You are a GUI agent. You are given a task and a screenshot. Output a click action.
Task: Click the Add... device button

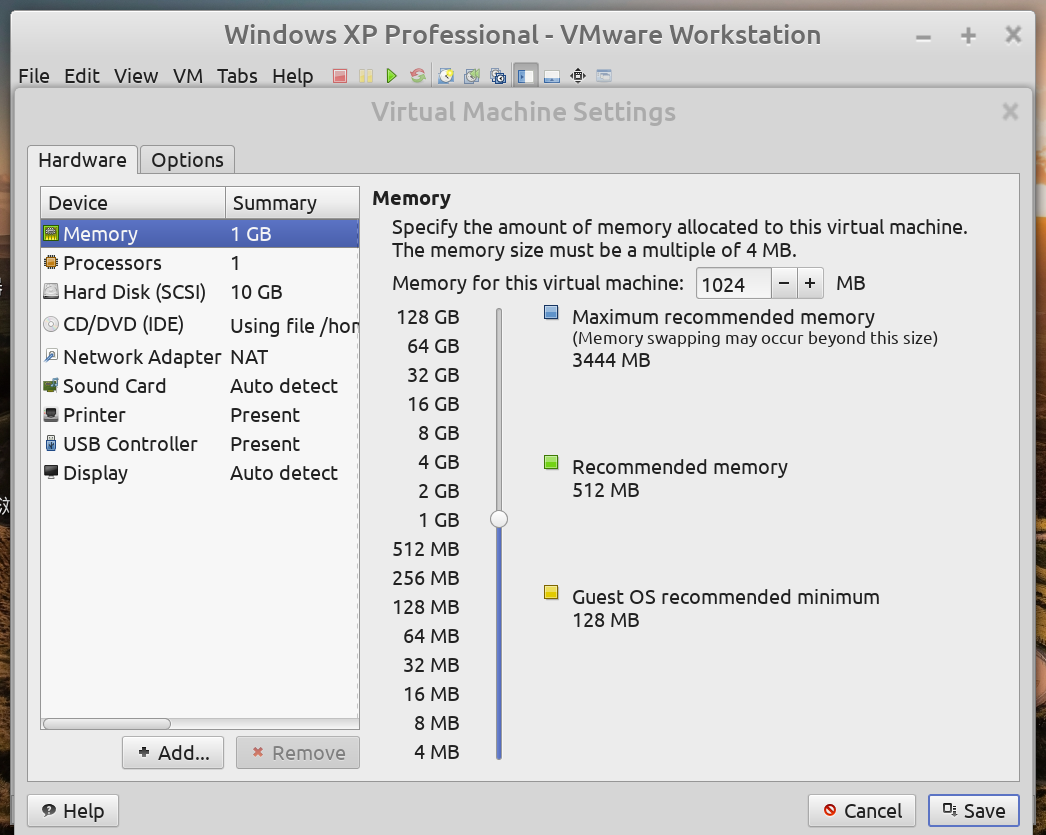173,753
